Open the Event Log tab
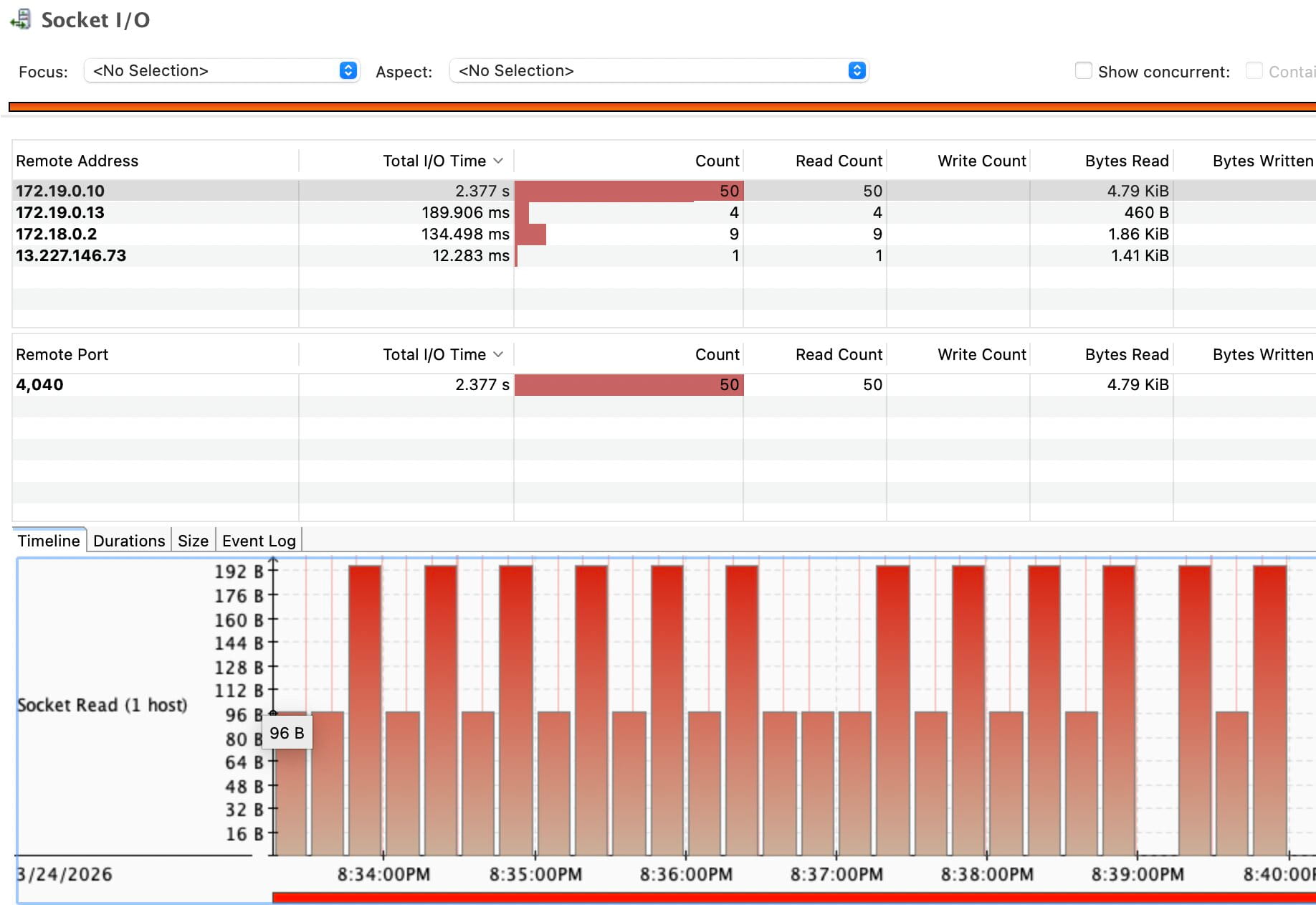This screenshot has width=1316, height=905. click(258, 540)
